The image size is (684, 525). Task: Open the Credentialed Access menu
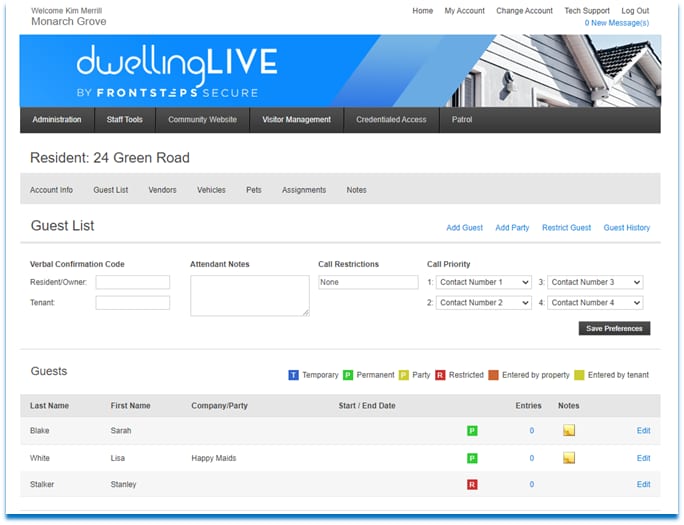coord(391,119)
